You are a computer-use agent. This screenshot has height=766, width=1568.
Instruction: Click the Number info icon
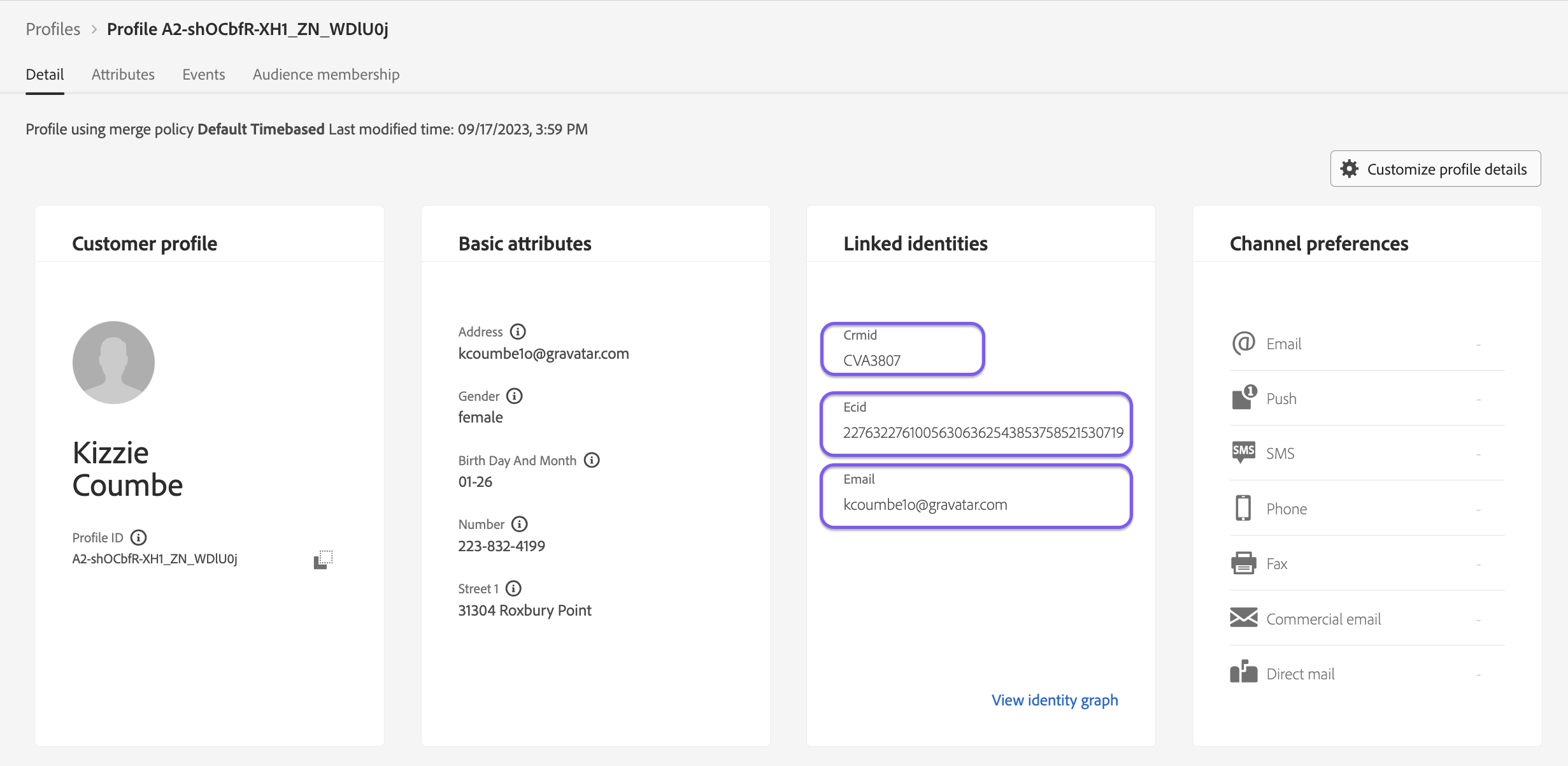520,524
